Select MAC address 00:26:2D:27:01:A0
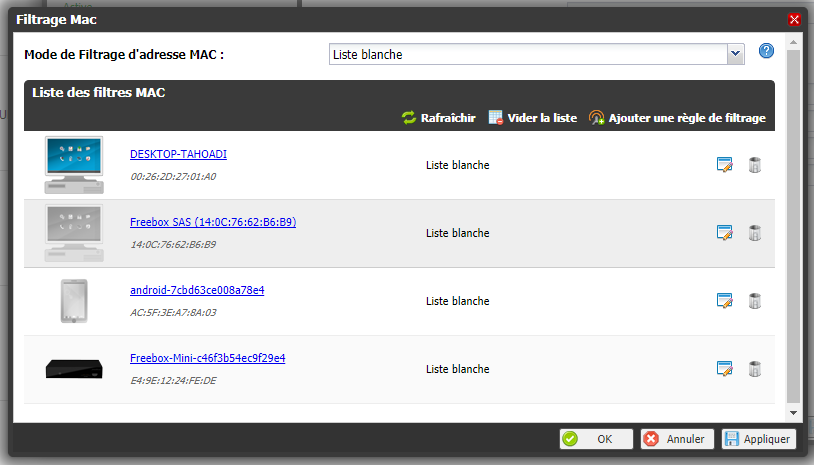 click(x=173, y=176)
